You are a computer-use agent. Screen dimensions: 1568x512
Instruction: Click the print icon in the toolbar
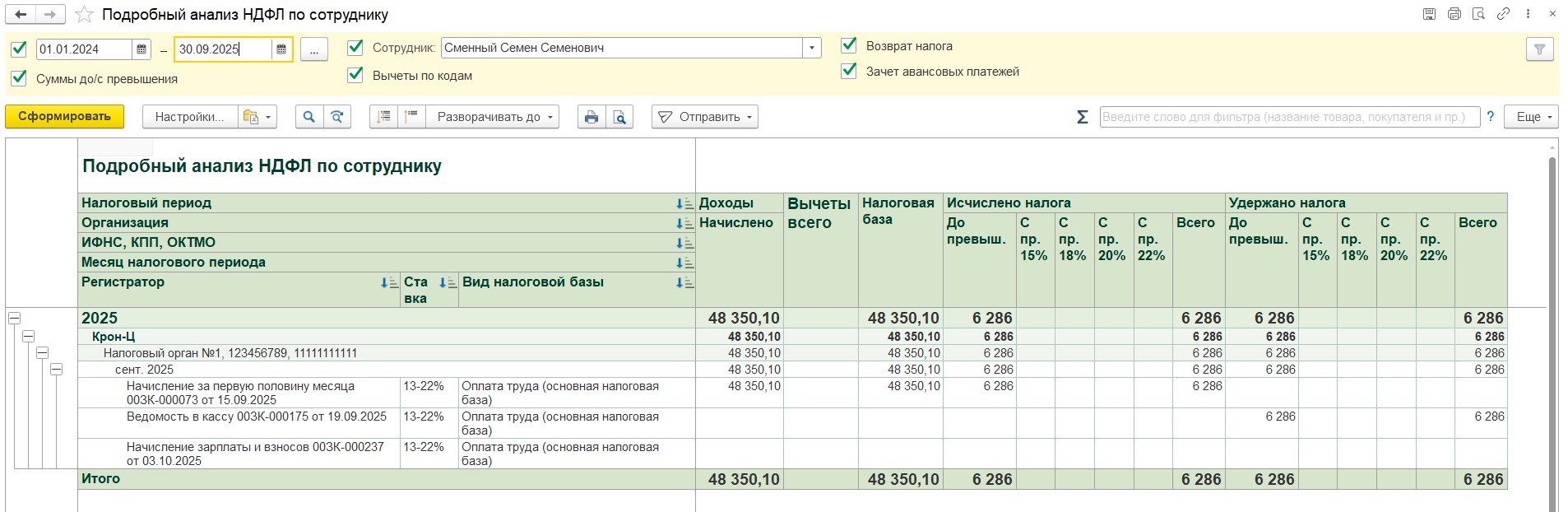coord(591,117)
